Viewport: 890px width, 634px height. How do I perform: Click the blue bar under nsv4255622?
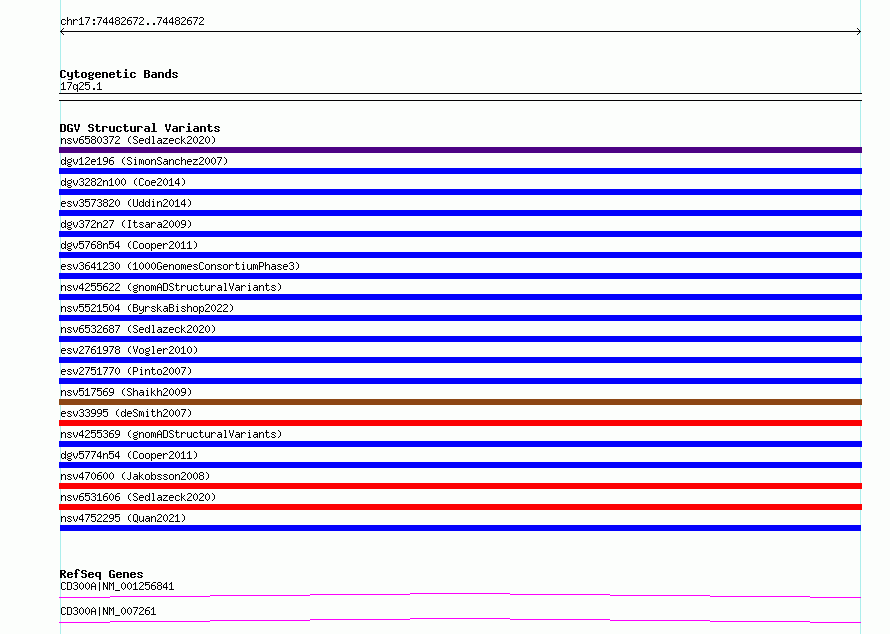(460, 297)
